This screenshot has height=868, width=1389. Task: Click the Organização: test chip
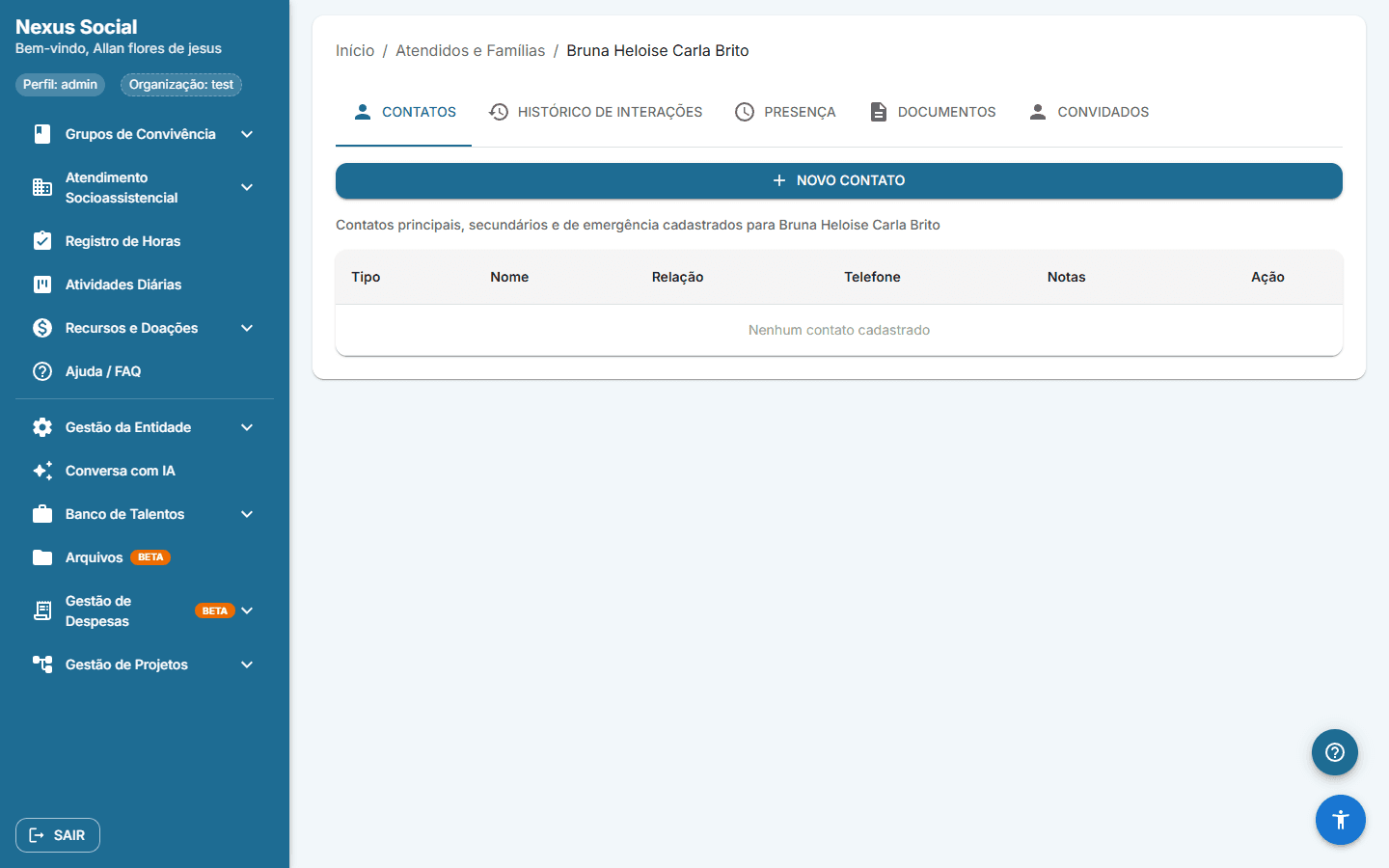(181, 85)
